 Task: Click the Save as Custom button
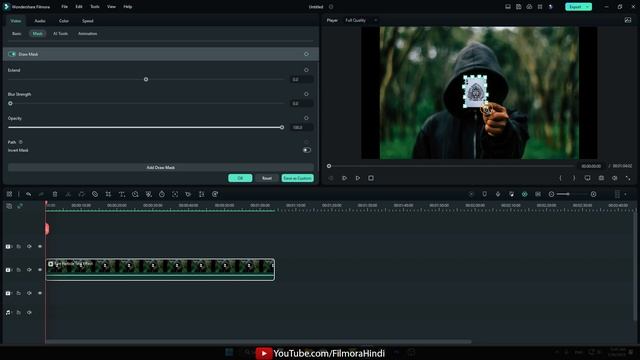click(298, 178)
